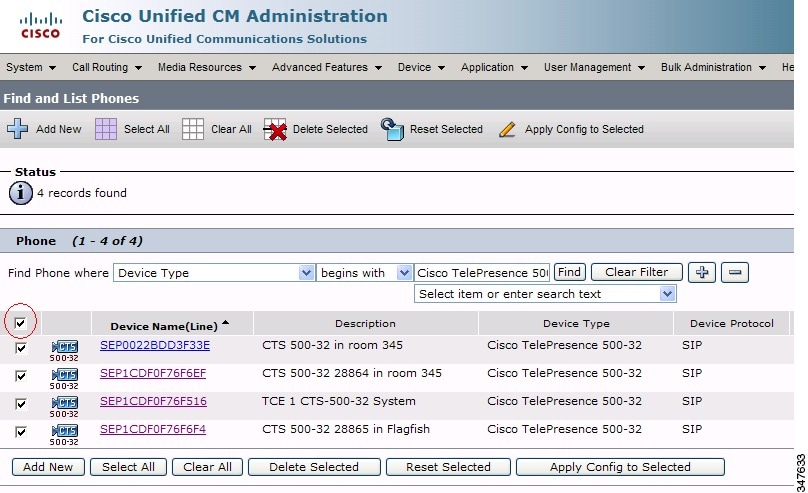Click the Apply Config pencil icon
The image size is (808, 493).
tap(507, 129)
